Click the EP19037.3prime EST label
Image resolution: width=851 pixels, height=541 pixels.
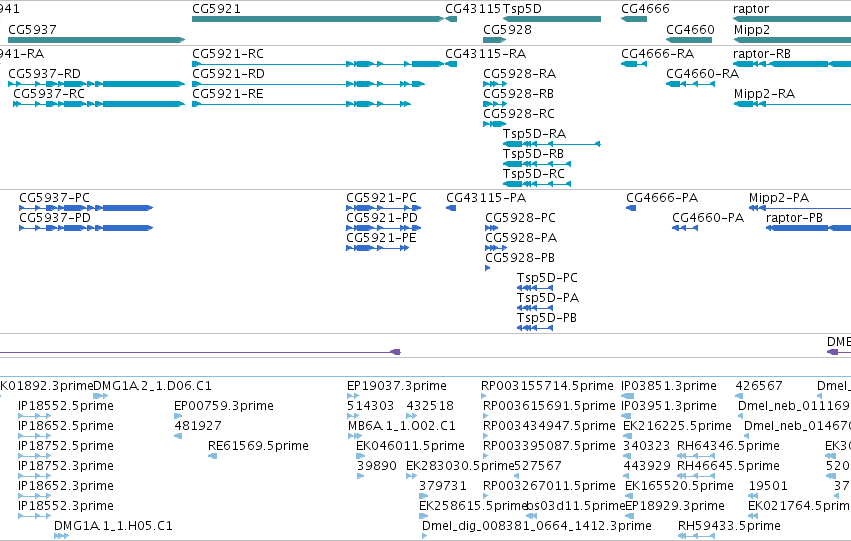point(397,386)
